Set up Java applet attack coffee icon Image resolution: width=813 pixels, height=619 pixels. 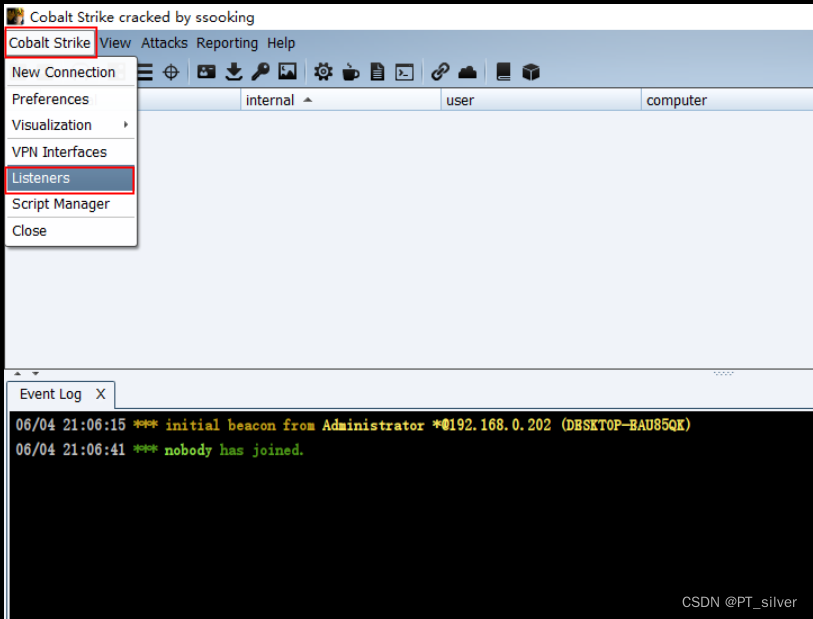tap(351, 72)
